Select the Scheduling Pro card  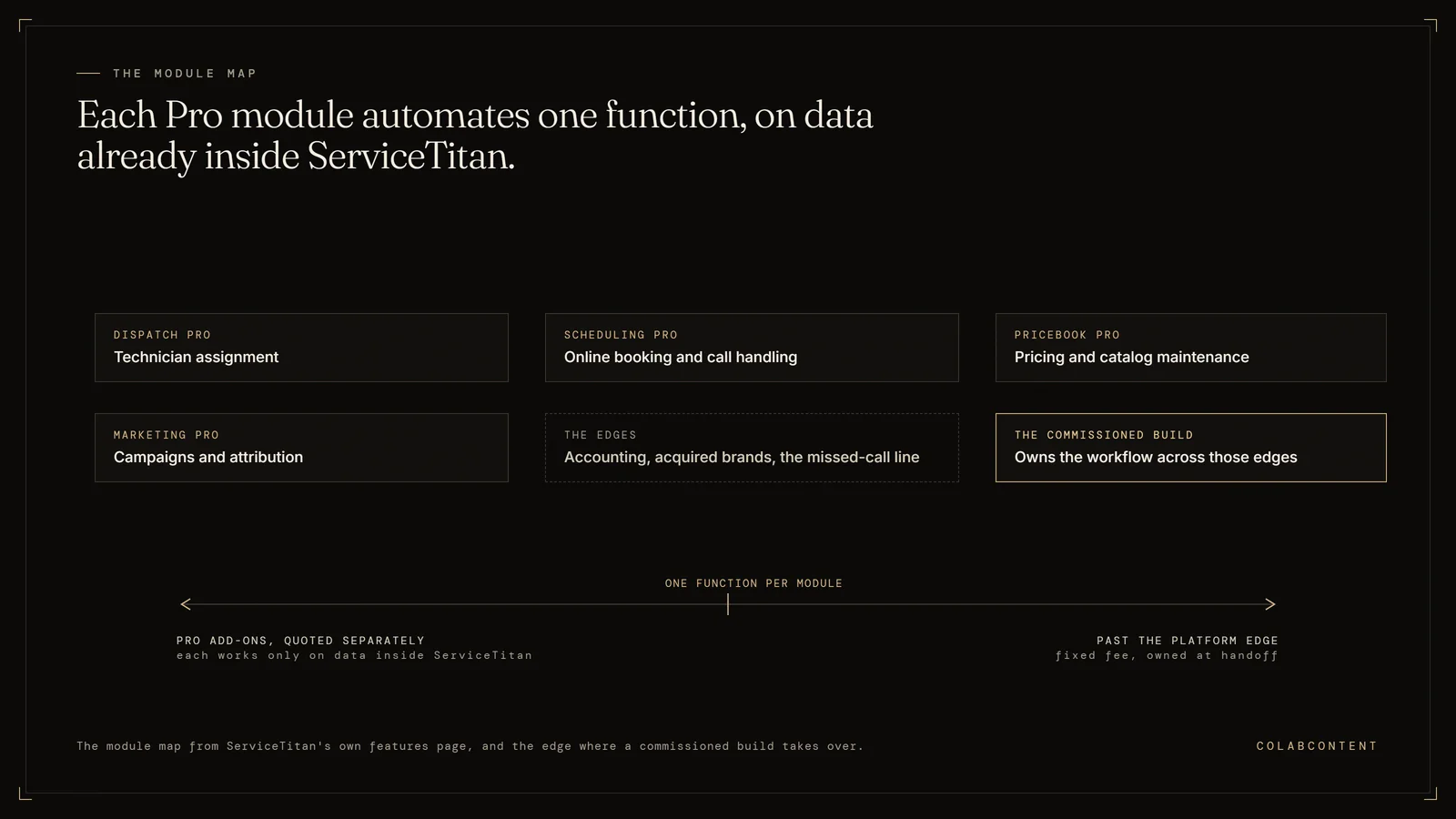[752, 348]
